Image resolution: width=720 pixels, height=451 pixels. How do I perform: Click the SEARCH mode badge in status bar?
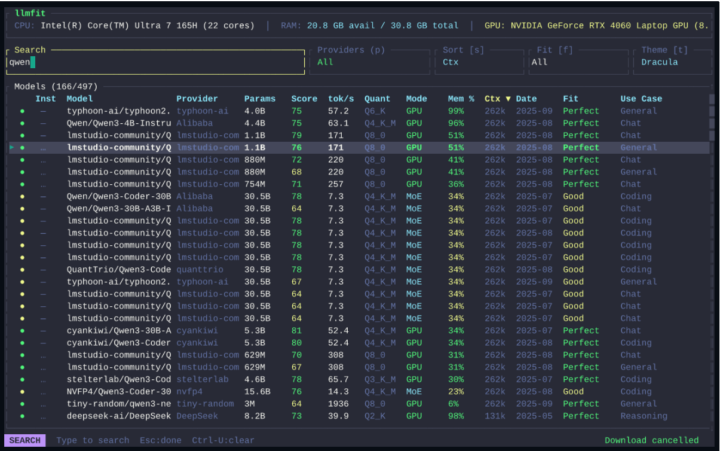coord(25,440)
